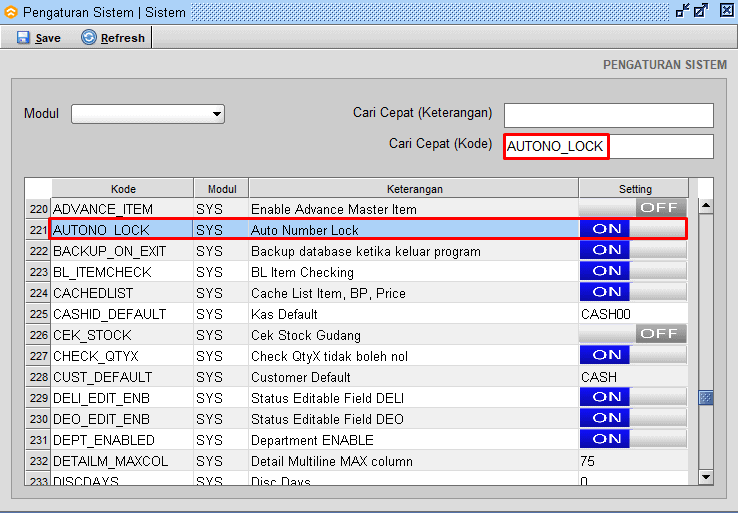This screenshot has width=738, height=513.
Task: Click row number 220 header
Action: tap(38, 209)
